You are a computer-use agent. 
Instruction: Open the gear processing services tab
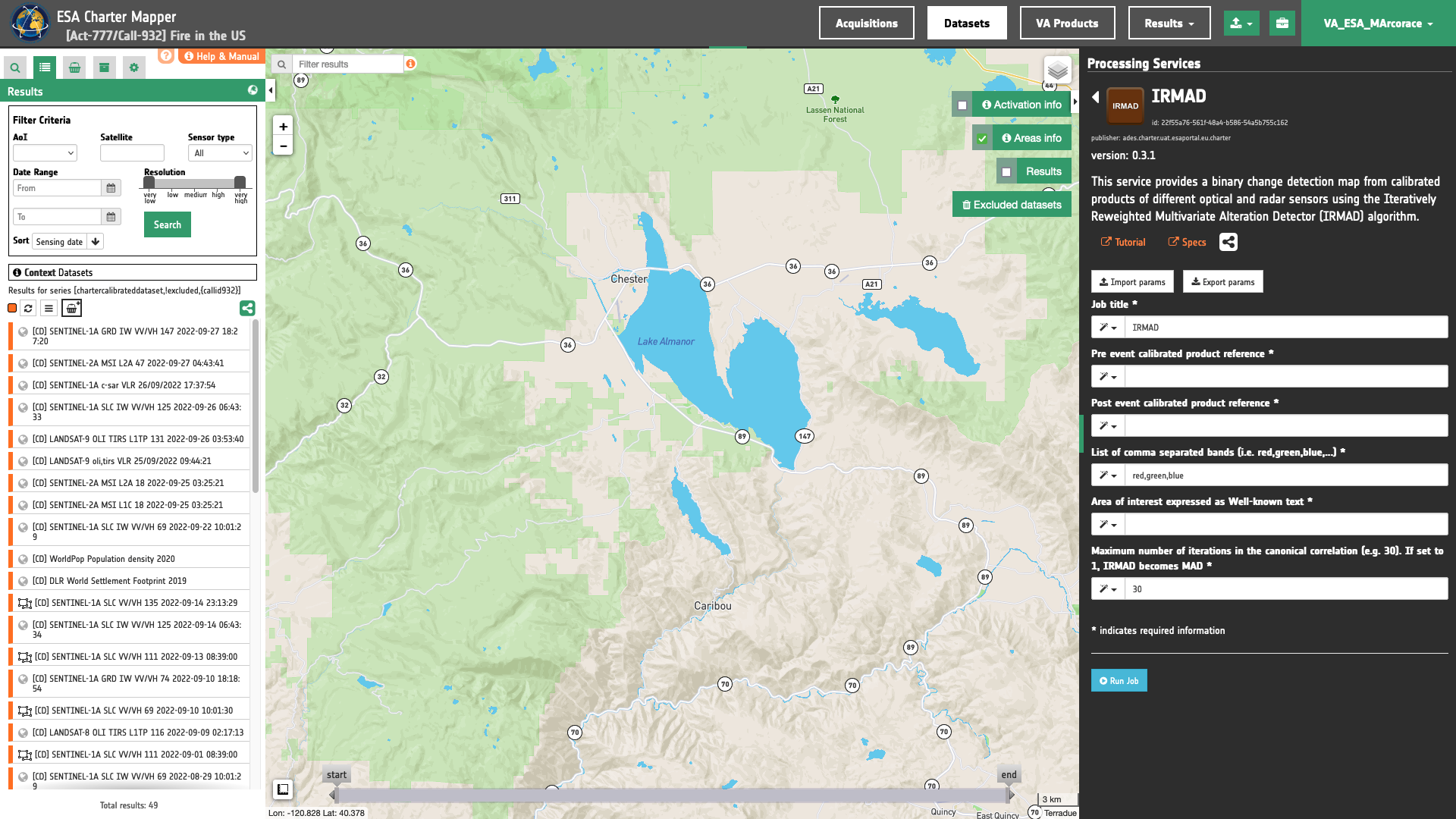[x=134, y=67]
